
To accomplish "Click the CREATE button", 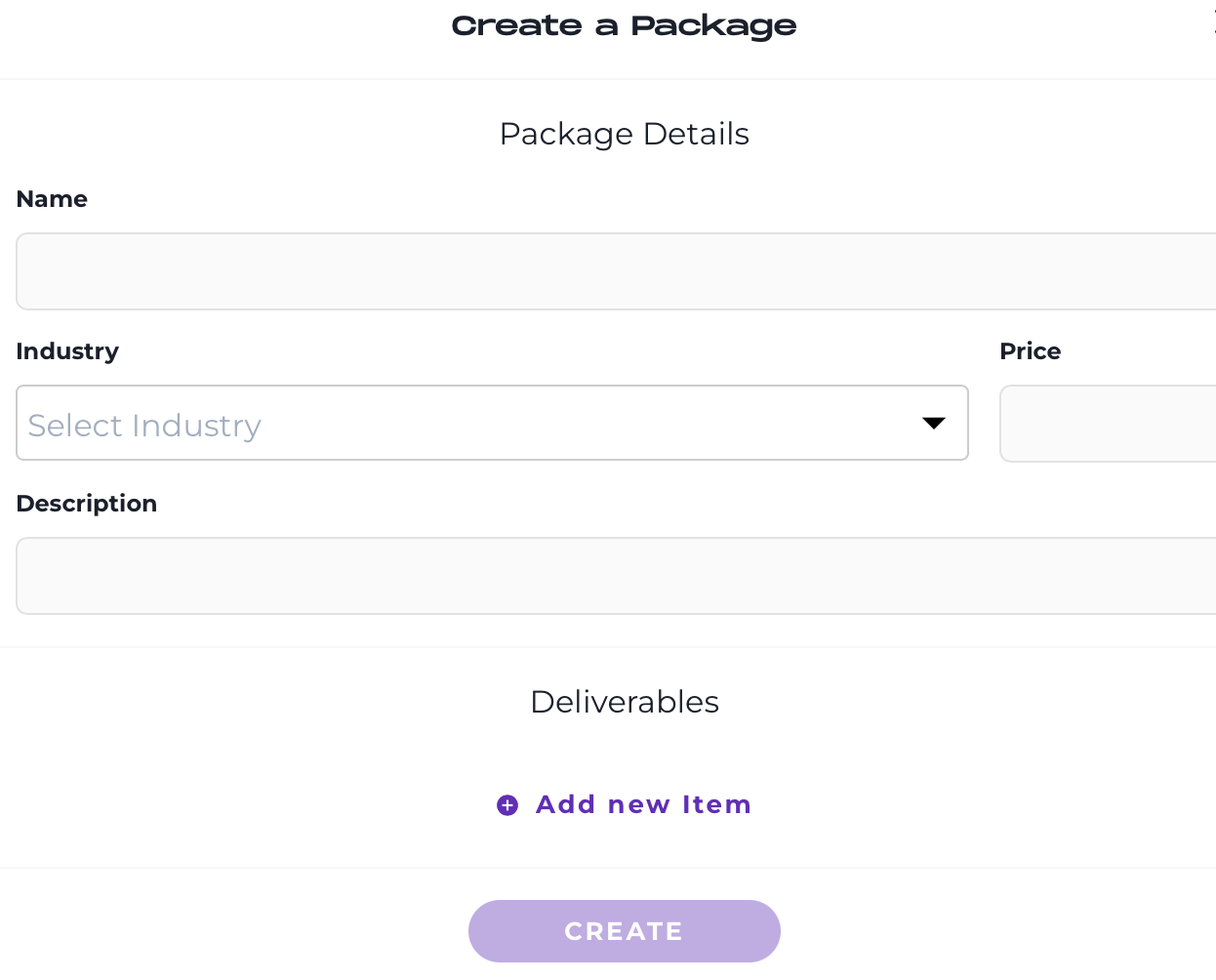I will [x=625, y=931].
